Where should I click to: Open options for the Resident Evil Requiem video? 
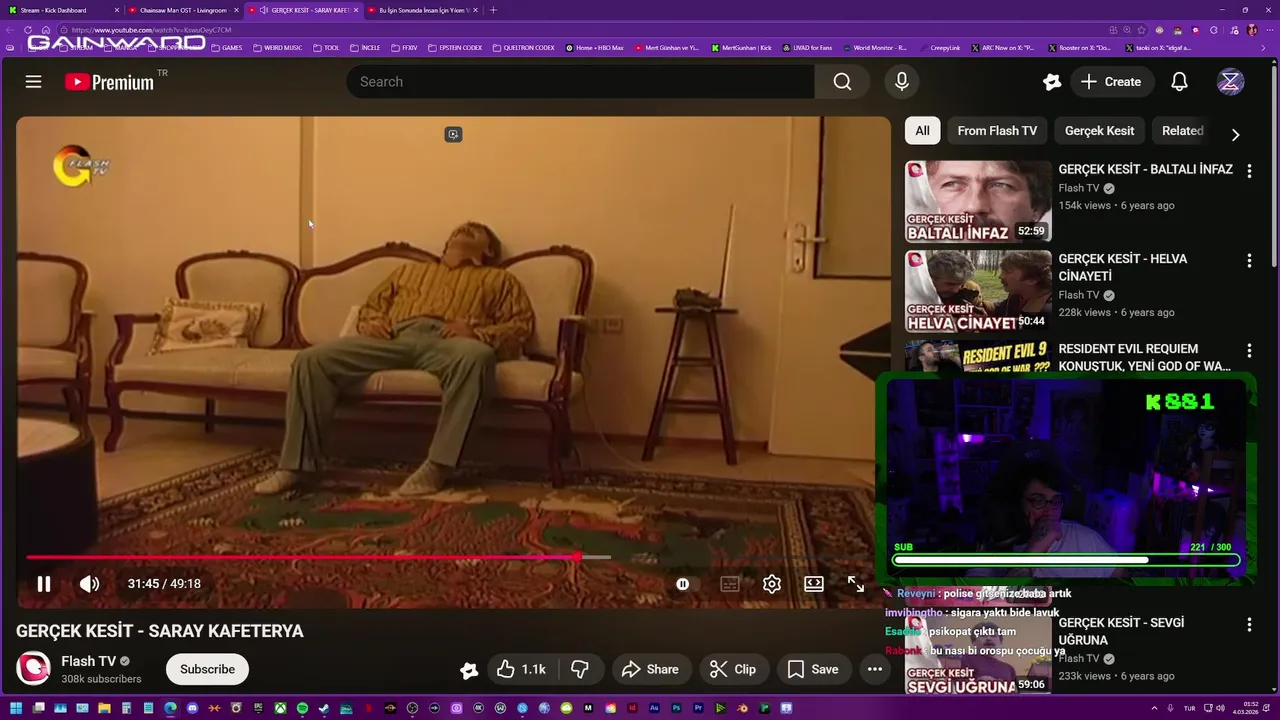pos(1249,351)
